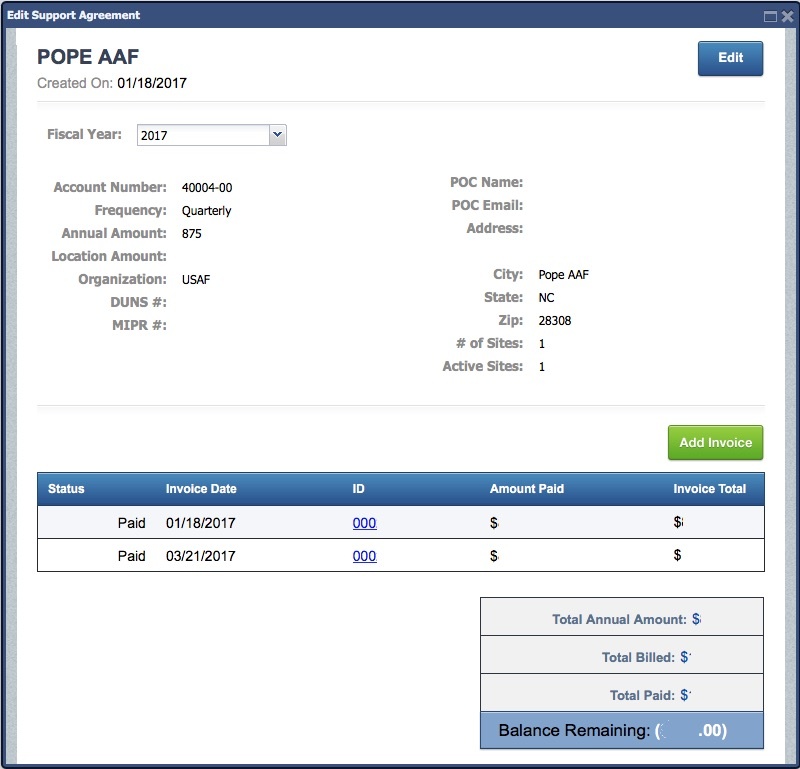
Task: Click the Amount Paid column header
Action: [x=526, y=489]
